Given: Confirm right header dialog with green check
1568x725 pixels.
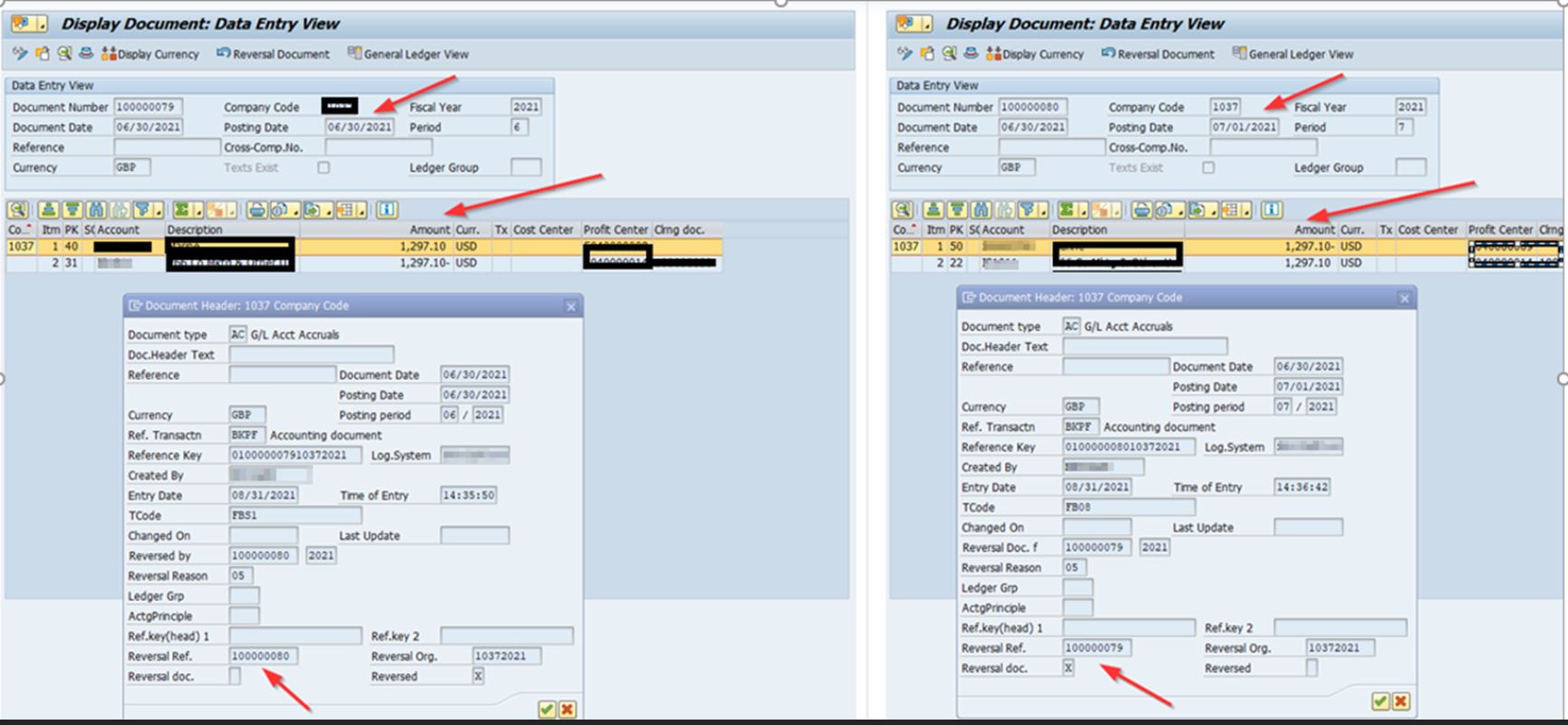Looking at the screenshot, I should click(x=1379, y=701).
